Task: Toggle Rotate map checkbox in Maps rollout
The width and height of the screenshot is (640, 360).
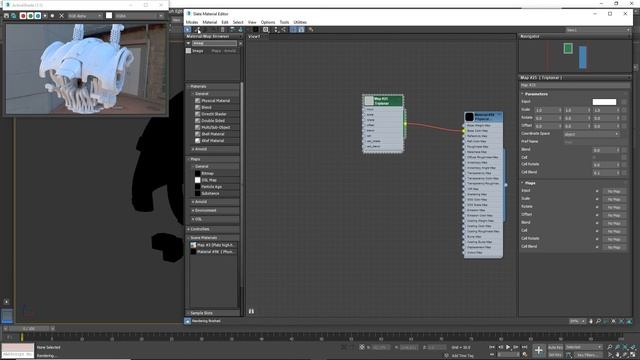Action: (597, 207)
